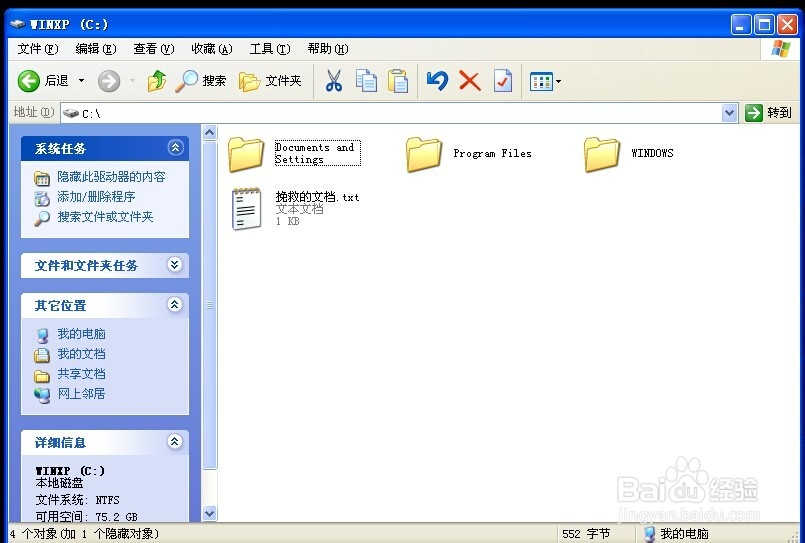Open Properties with the checkmark page icon

503,81
